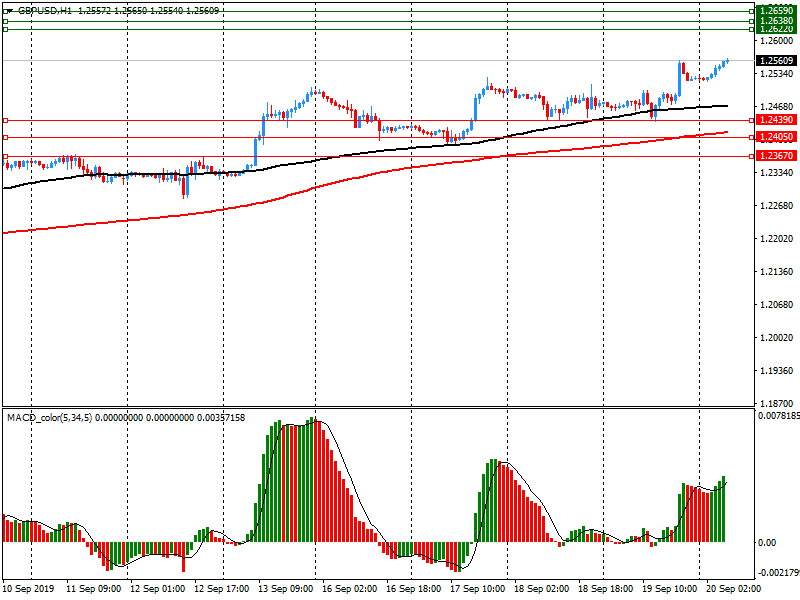The height and width of the screenshot is (600, 800).
Task: Click the 1.26000 price scale label
Action: click(777, 41)
